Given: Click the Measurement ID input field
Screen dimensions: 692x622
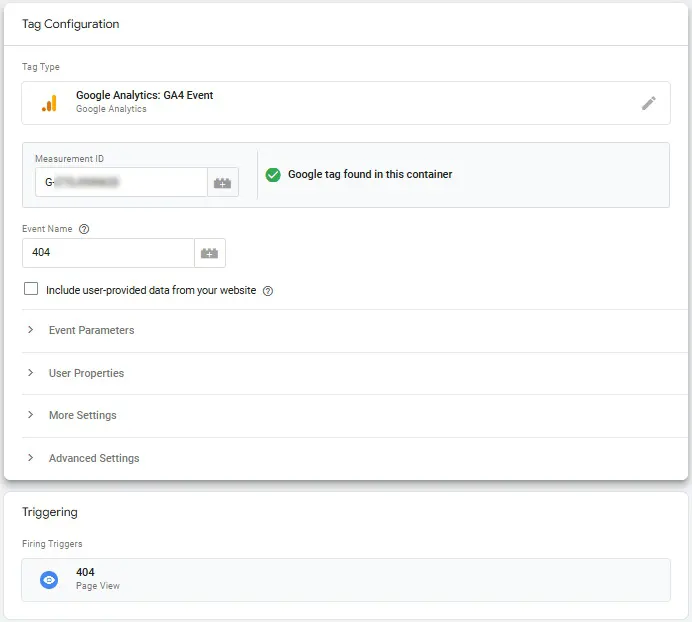Looking at the screenshot, I should pyautogui.click(x=121, y=182).
